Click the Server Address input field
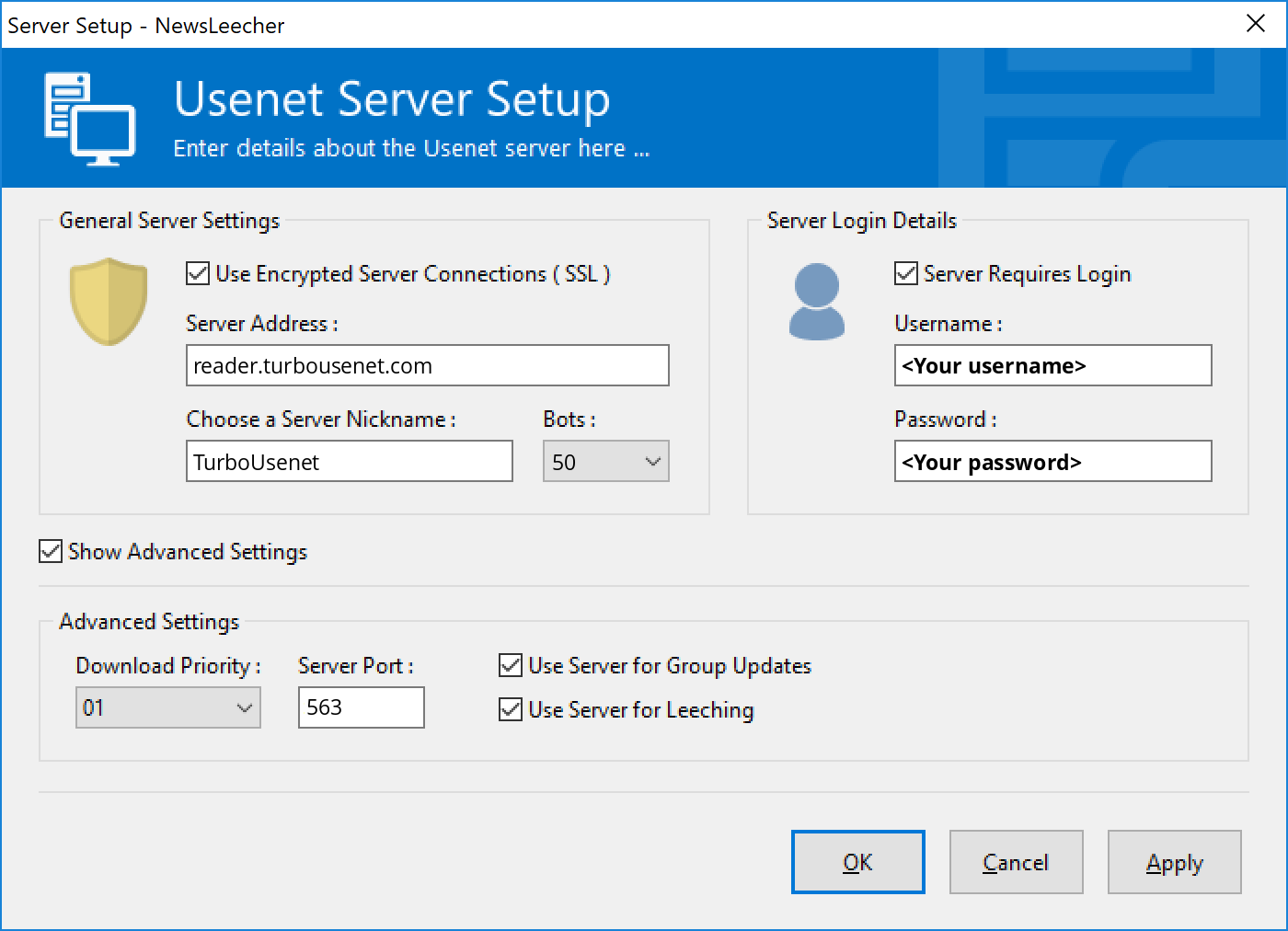Screen dimensions: 1288x931 click(x=427, y=365)
